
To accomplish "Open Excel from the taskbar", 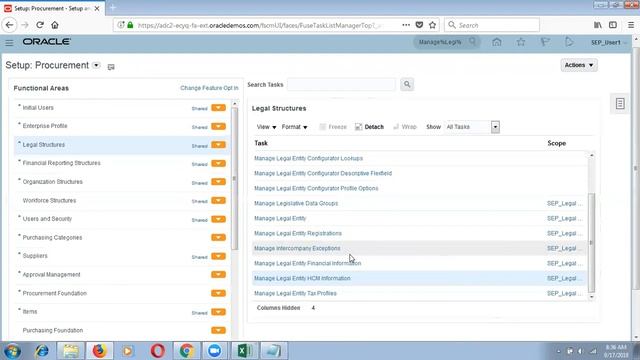I will point(245,351).
